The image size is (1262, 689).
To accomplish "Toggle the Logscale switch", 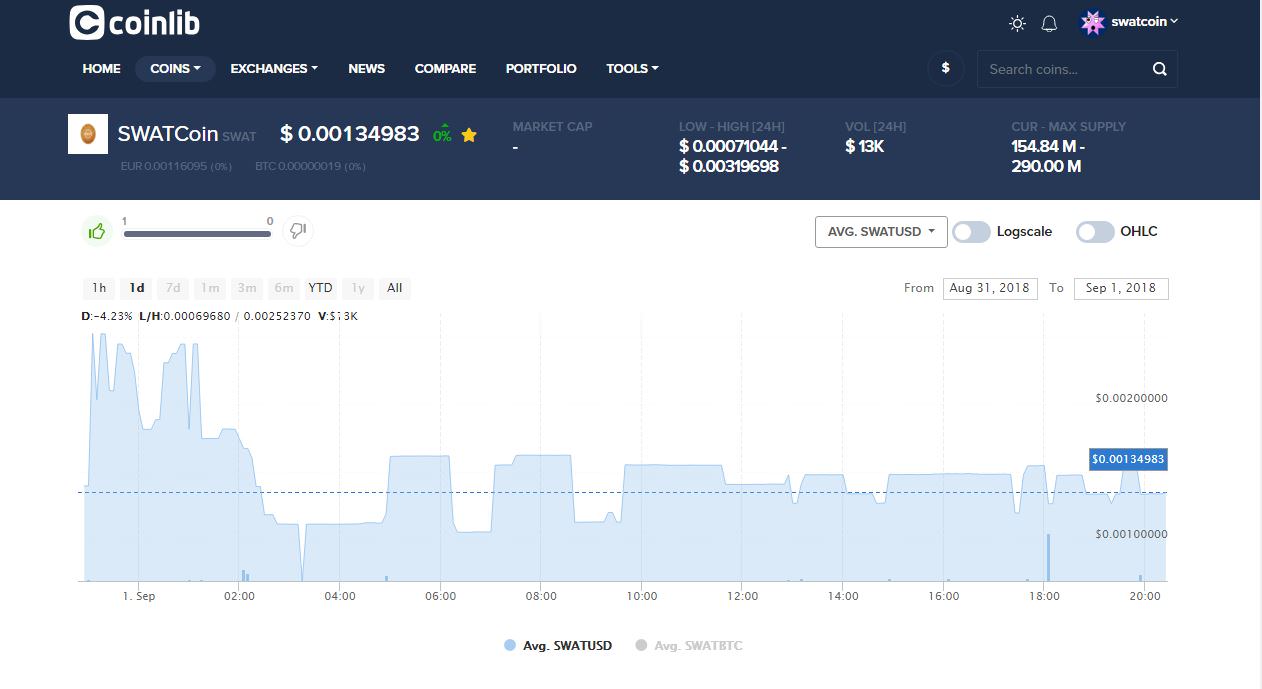I will tap(970, 232).
